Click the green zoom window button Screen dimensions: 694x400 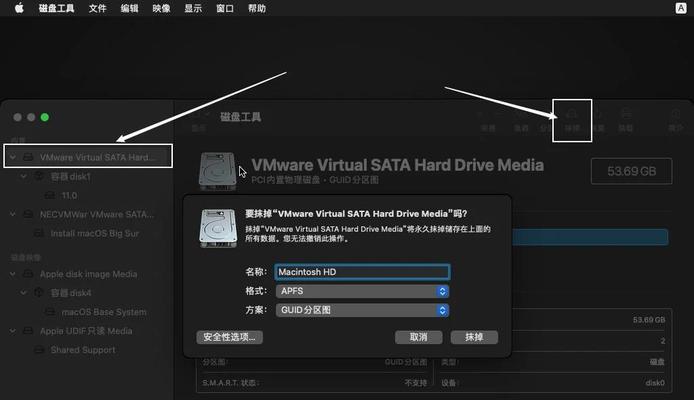45,117
